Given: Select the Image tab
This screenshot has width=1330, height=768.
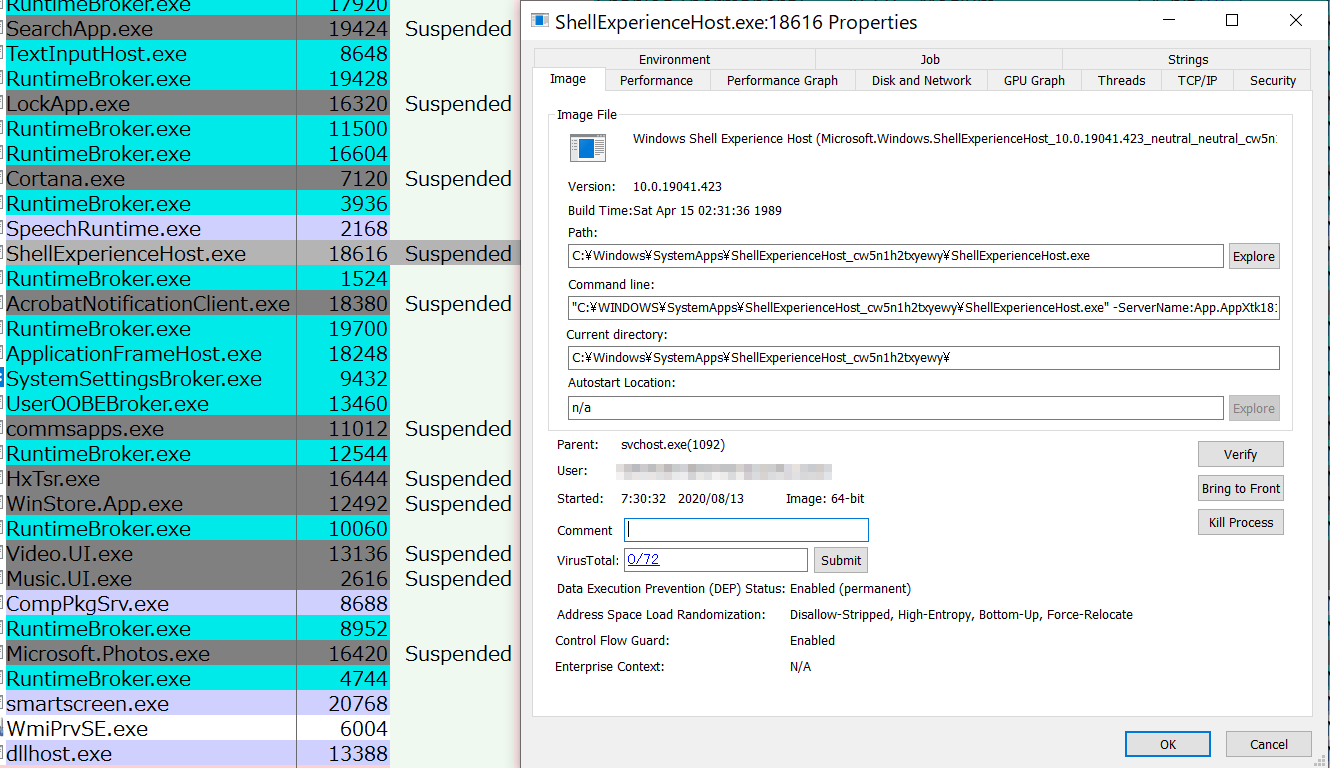Looking at the screenshot, I should [x=568, y=79].
